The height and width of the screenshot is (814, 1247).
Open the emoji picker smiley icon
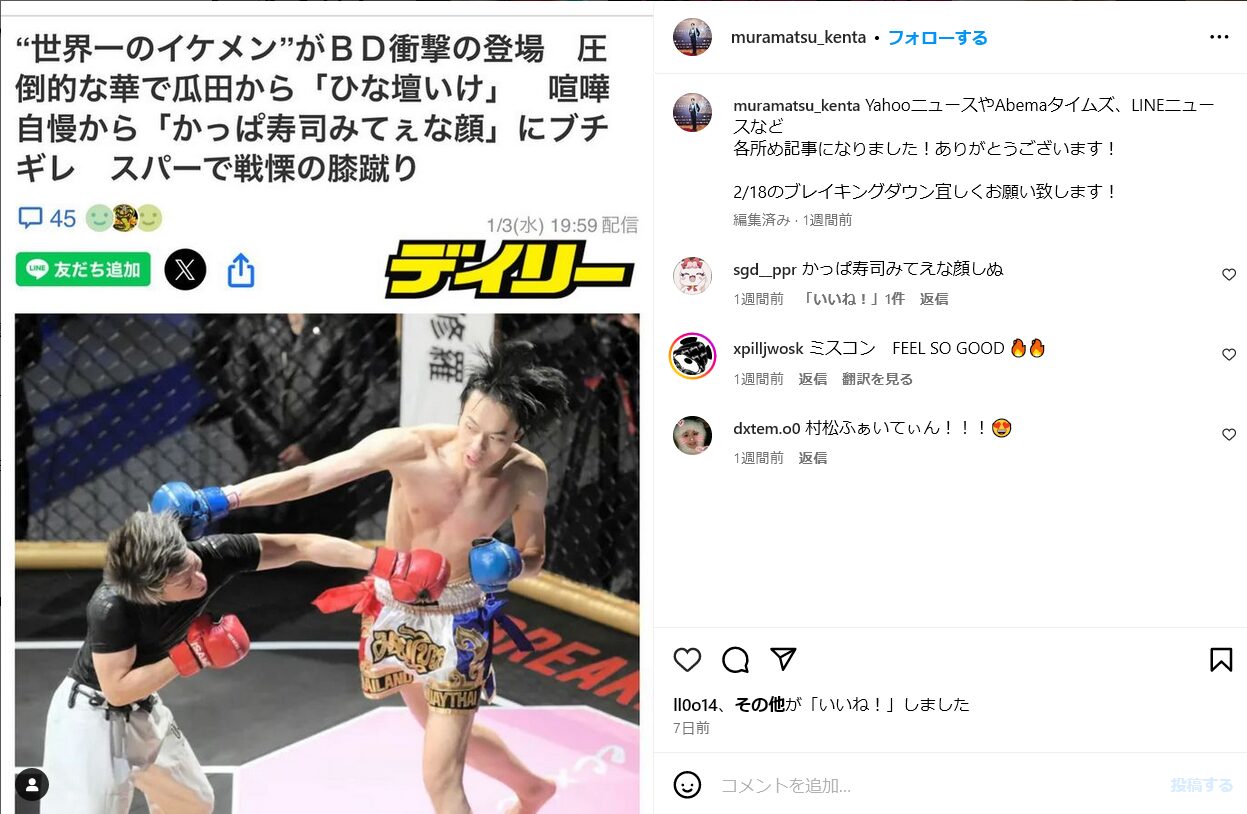[687, 785]
